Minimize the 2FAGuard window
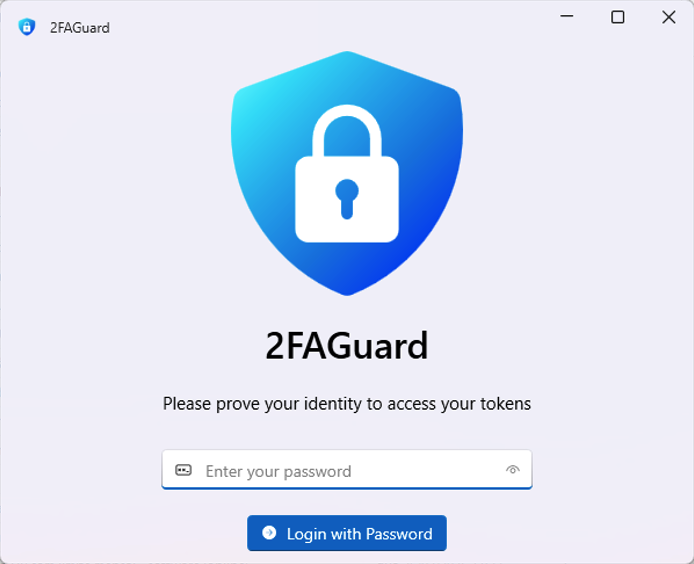694x564 pixels. pos(567,16)
